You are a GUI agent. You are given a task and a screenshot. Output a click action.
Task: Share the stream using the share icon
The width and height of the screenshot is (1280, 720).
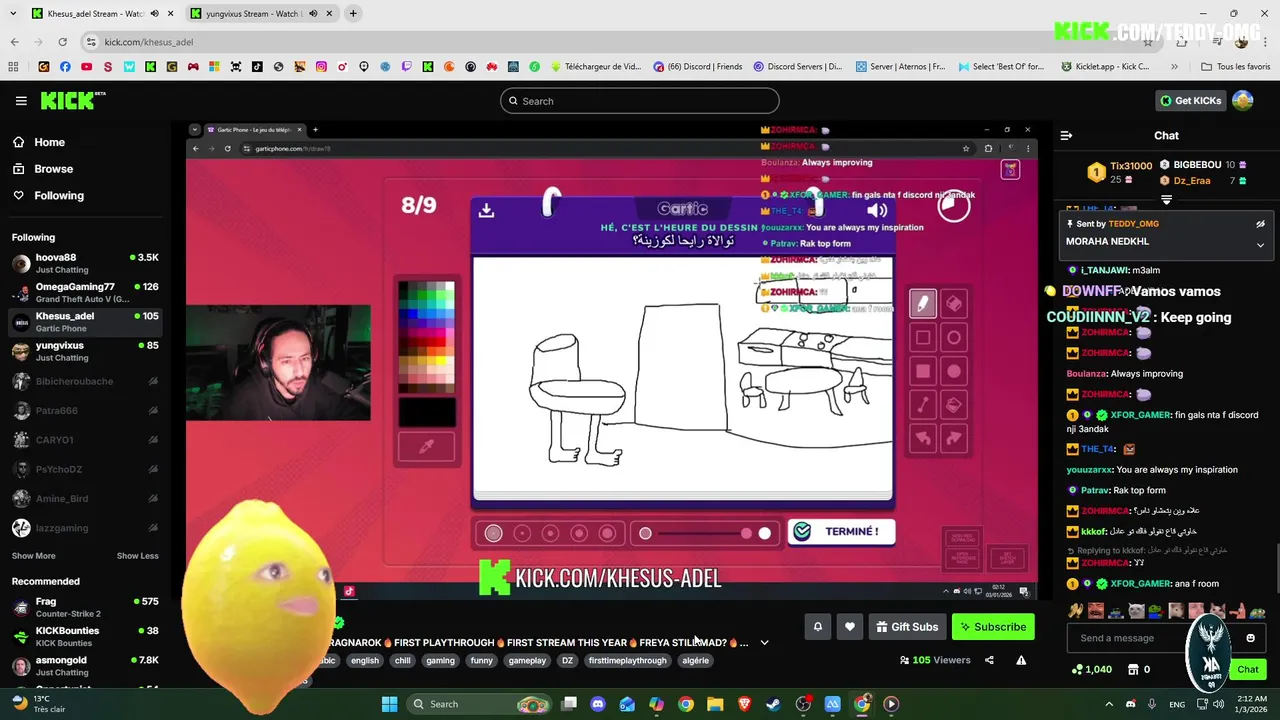click(989, 660)
